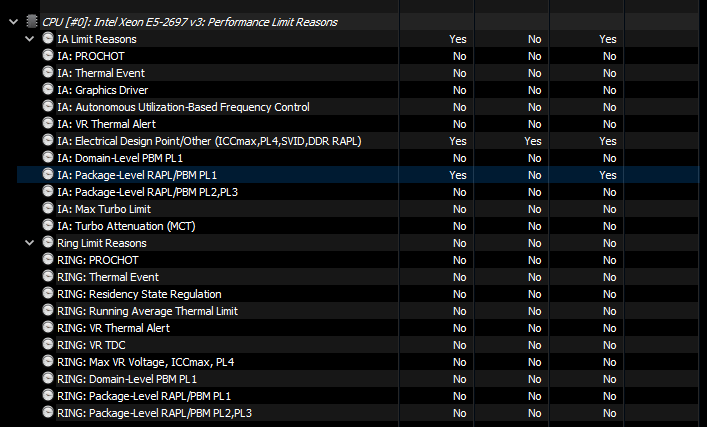Select the RING: VR TDC row
Image resolution: width=707 pixels, height=427 pixels.
click(91, 345)
